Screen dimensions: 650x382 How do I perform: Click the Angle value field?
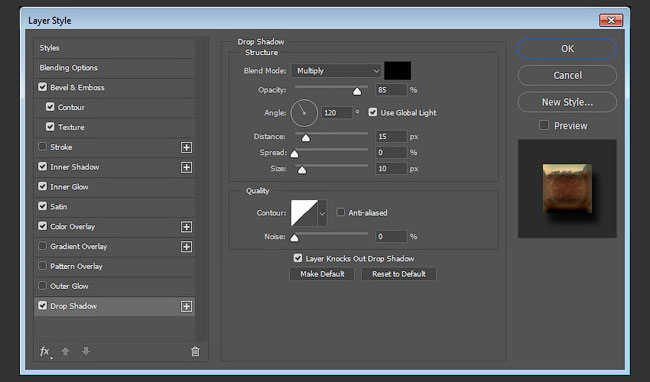coord(337,113)
